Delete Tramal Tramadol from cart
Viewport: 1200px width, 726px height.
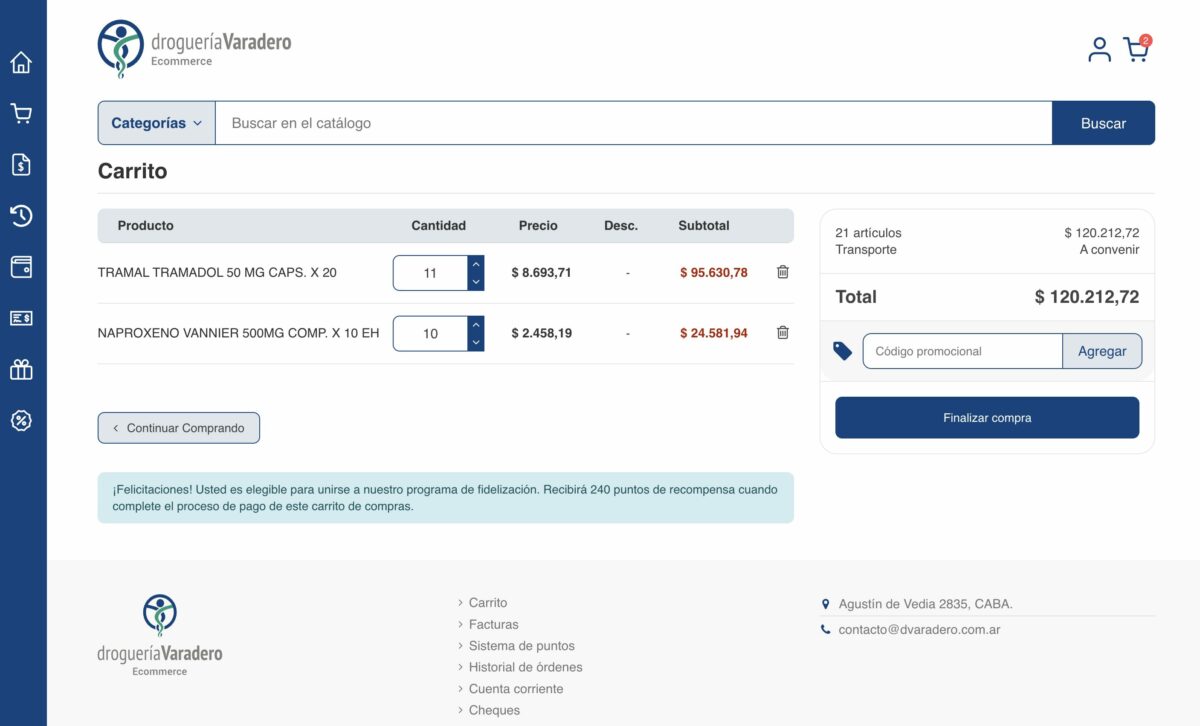[783, 272]
